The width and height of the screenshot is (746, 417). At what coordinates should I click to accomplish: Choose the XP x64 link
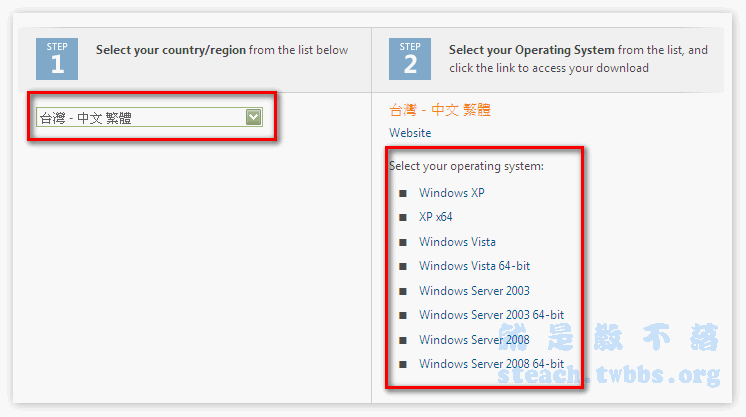(436, 217)
